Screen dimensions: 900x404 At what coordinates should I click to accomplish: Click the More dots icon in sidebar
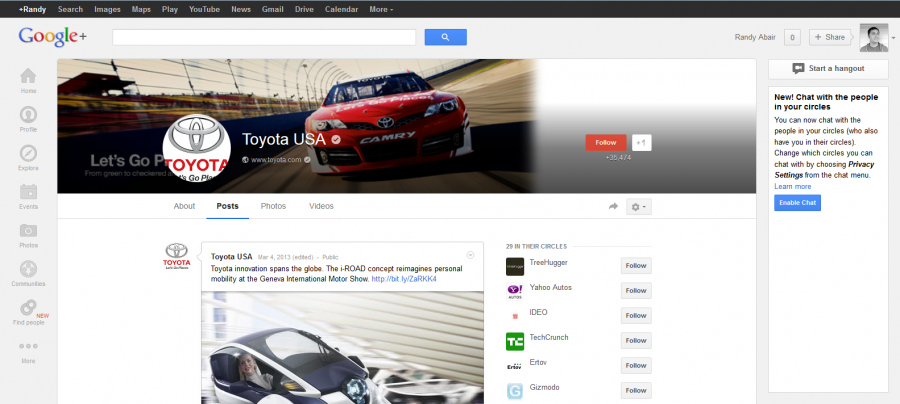pos(28,346)
